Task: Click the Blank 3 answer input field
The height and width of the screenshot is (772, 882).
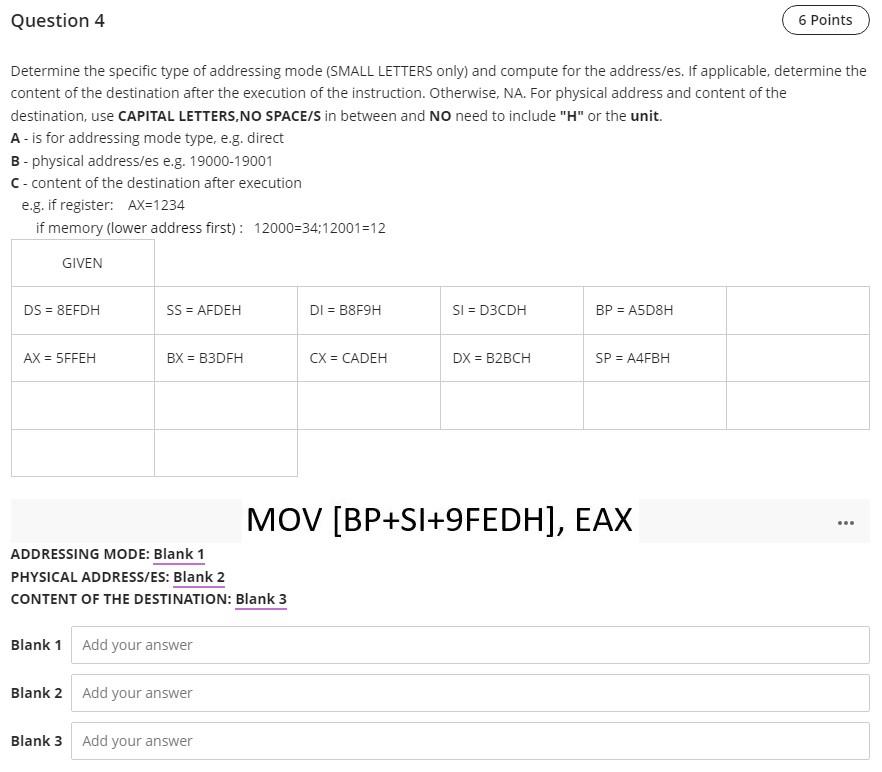Action: point(470,740)
